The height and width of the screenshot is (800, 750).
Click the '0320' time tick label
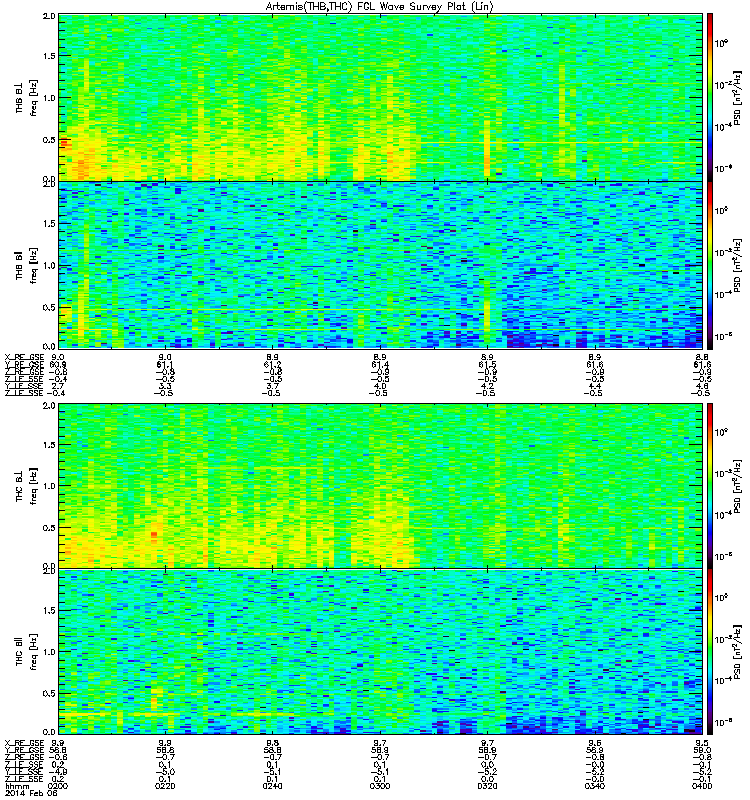(488, 786)
